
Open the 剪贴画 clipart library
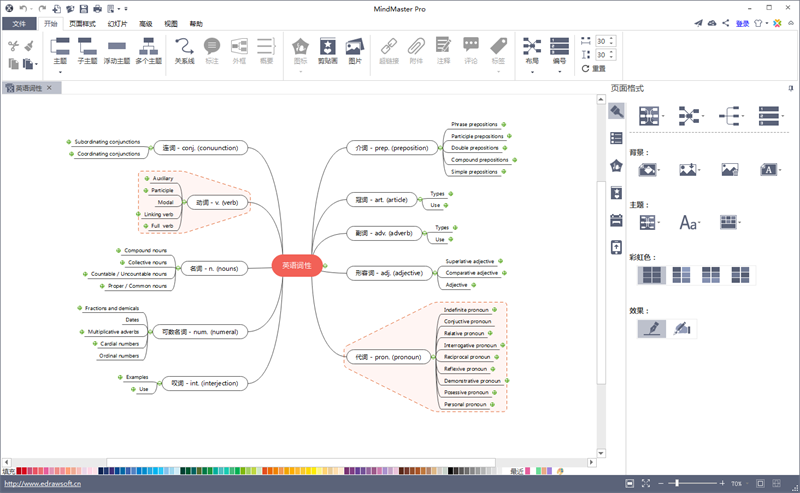click(328, 51)
